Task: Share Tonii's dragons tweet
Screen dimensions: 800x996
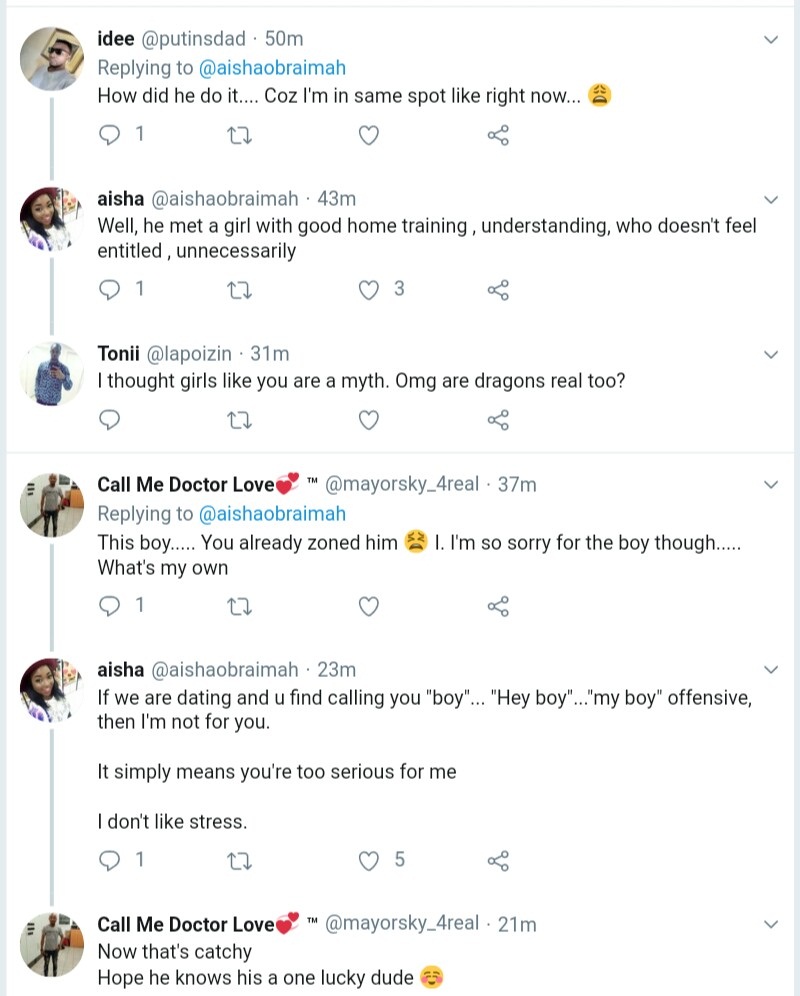Action: 498,419
